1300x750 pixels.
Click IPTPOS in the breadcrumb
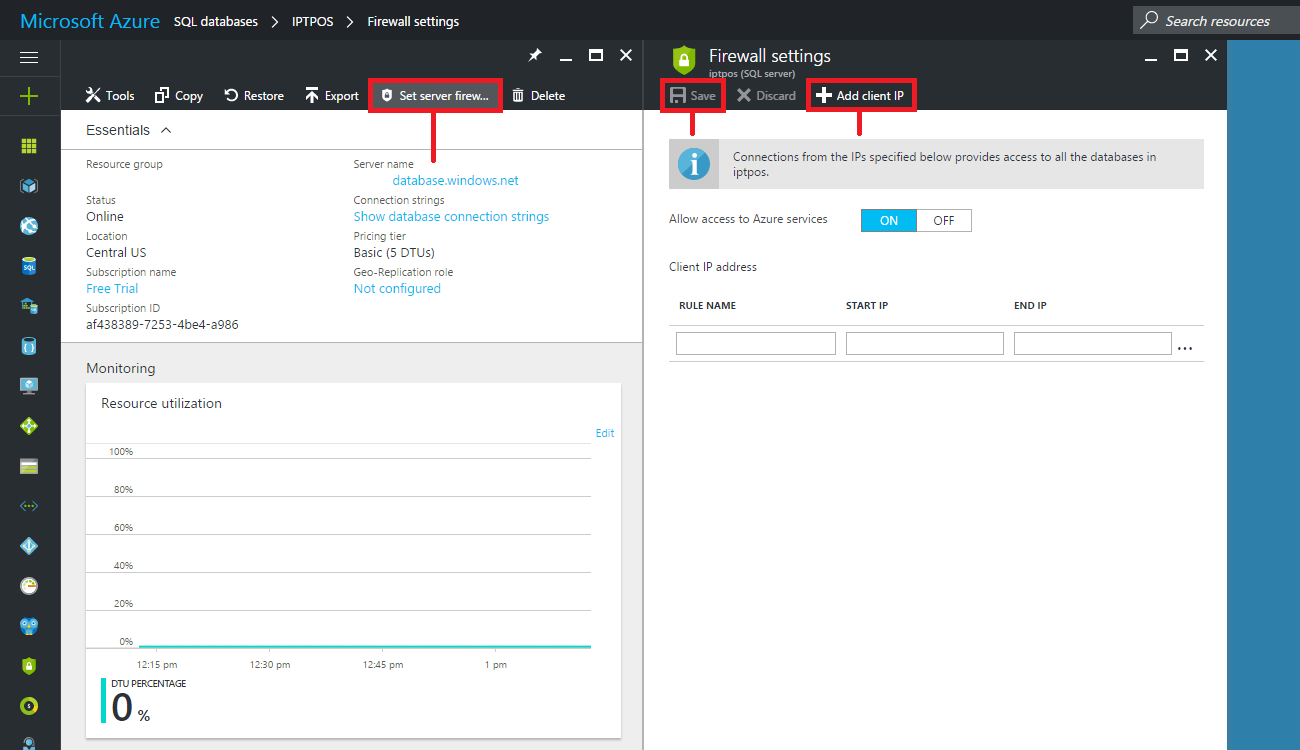pos(313,21)
